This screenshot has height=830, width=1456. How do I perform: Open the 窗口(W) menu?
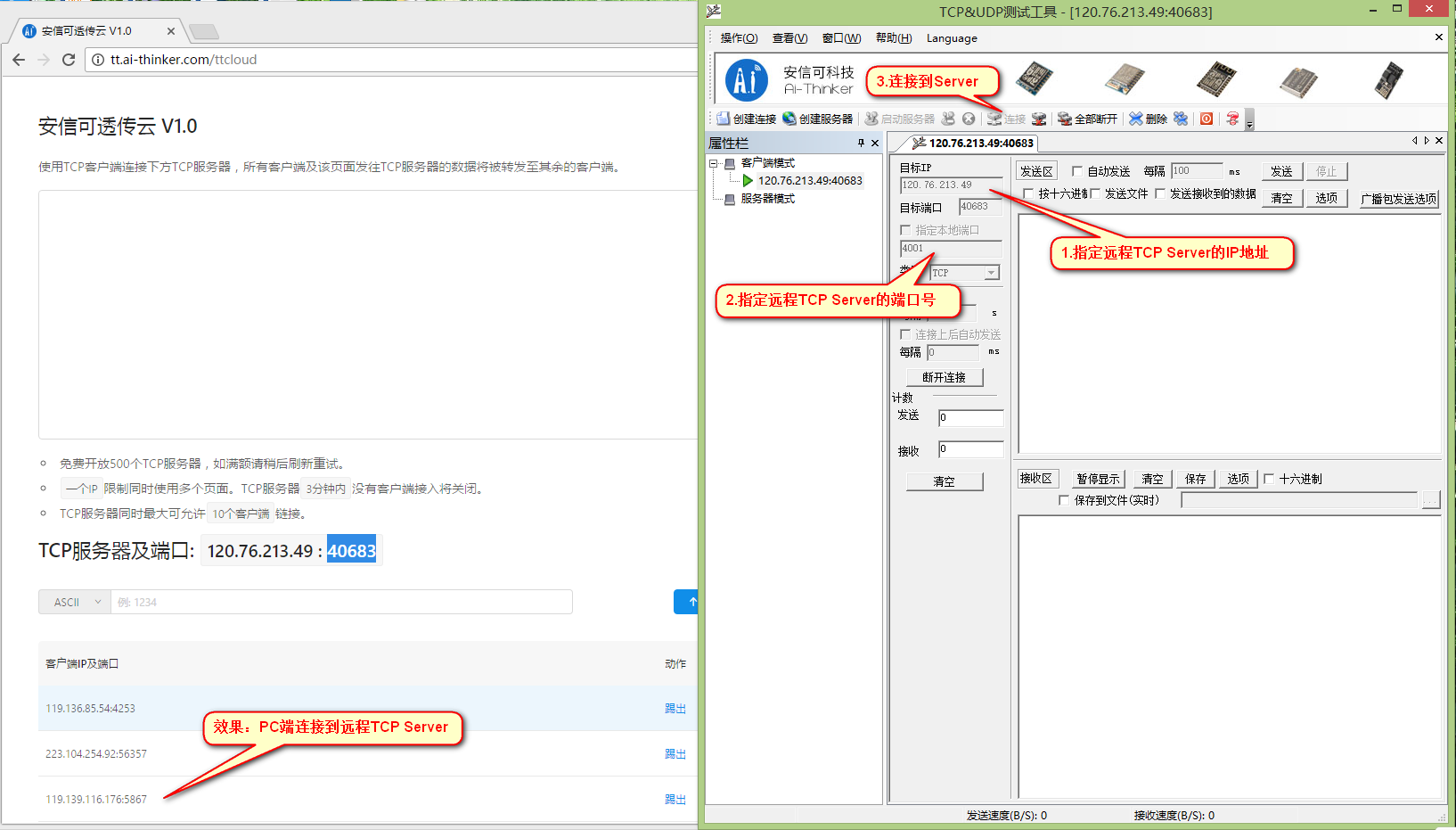click(841, 38)
